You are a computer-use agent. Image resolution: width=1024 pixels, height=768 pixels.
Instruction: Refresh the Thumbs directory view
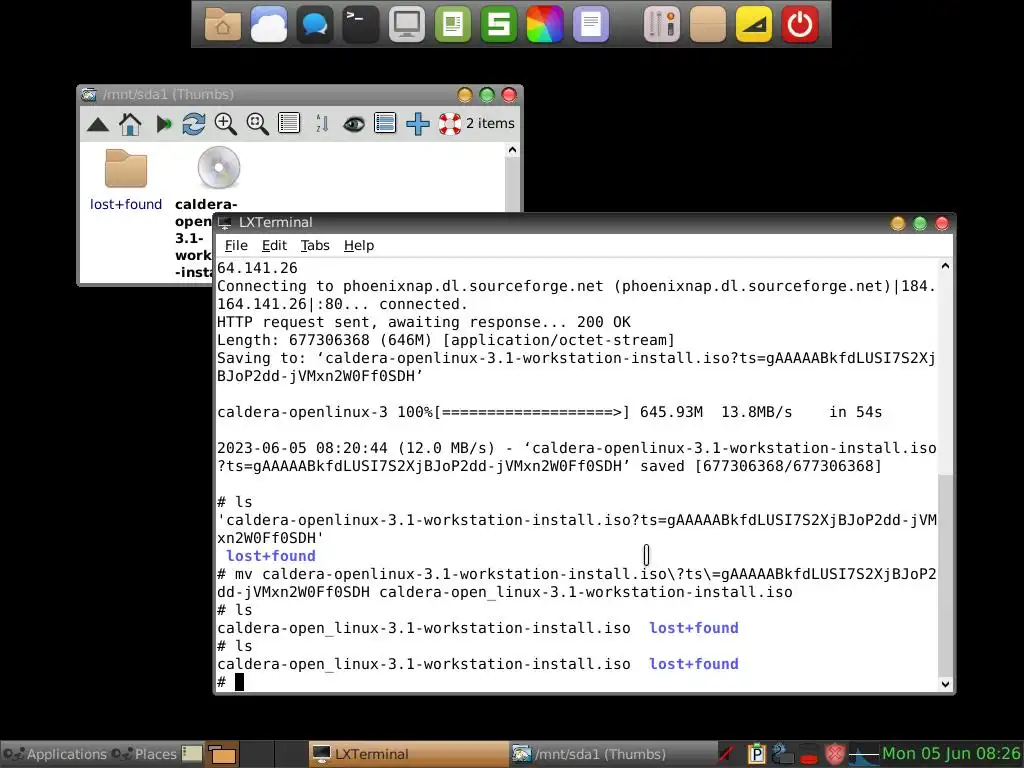[x=193, y=123]
